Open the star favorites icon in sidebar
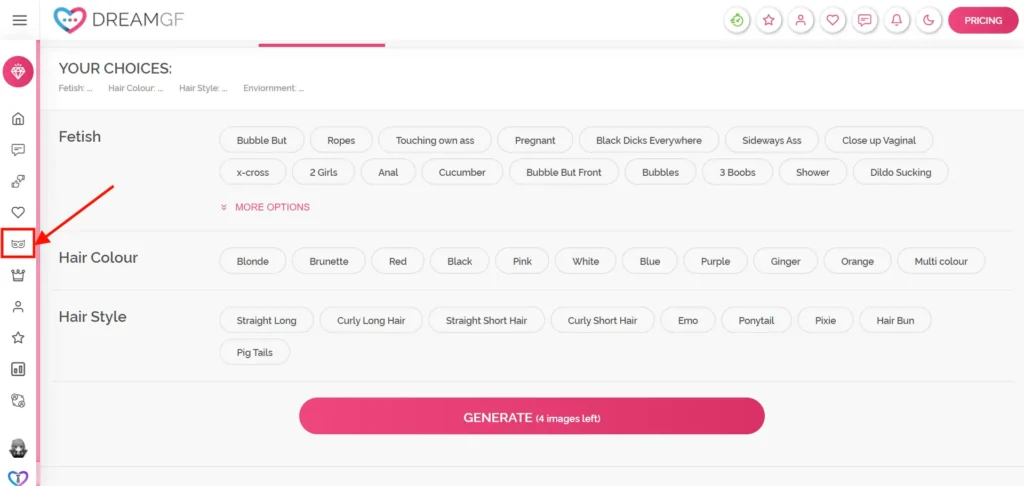 pyautogui.click(x=18, y=338)
